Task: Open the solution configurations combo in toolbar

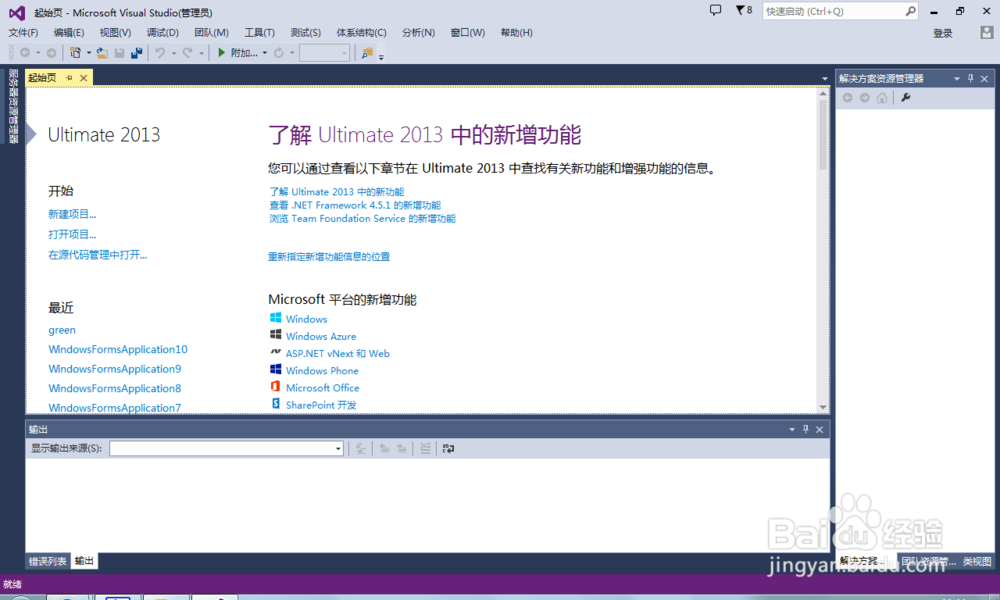Action: [325, 53]
